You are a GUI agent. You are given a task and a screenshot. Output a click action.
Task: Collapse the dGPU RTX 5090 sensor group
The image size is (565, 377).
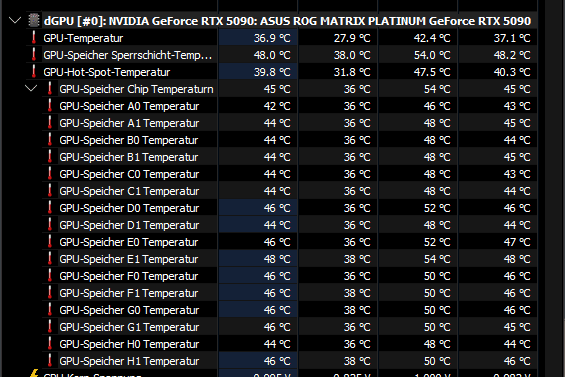[15, 21]
